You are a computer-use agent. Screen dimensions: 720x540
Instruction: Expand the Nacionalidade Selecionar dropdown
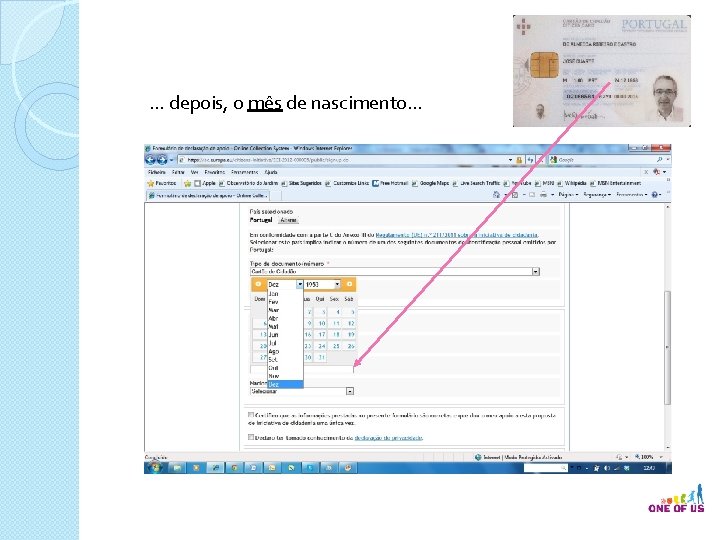(x=350, y=391)
